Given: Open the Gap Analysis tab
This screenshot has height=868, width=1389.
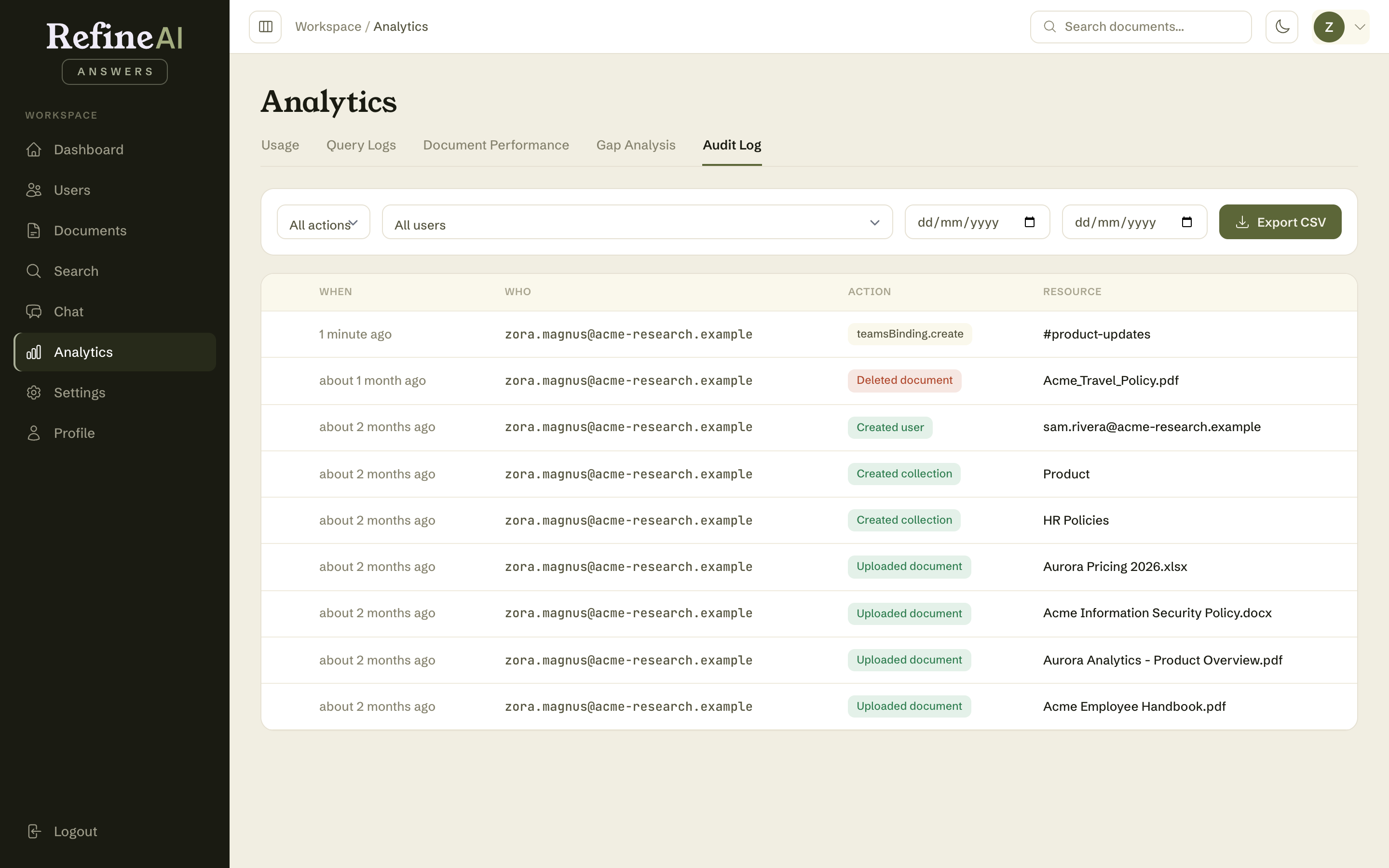Looking at the screenshot, I should [x=635, y=145].
